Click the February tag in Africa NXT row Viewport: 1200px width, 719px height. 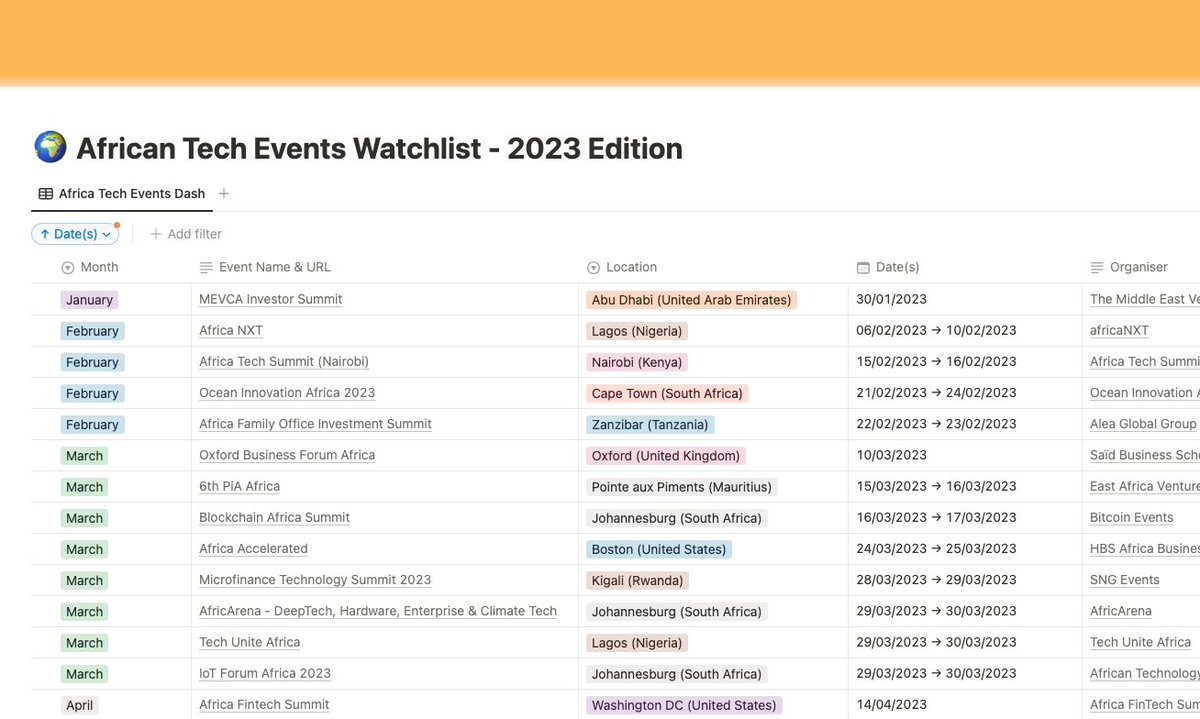[92, 331]
